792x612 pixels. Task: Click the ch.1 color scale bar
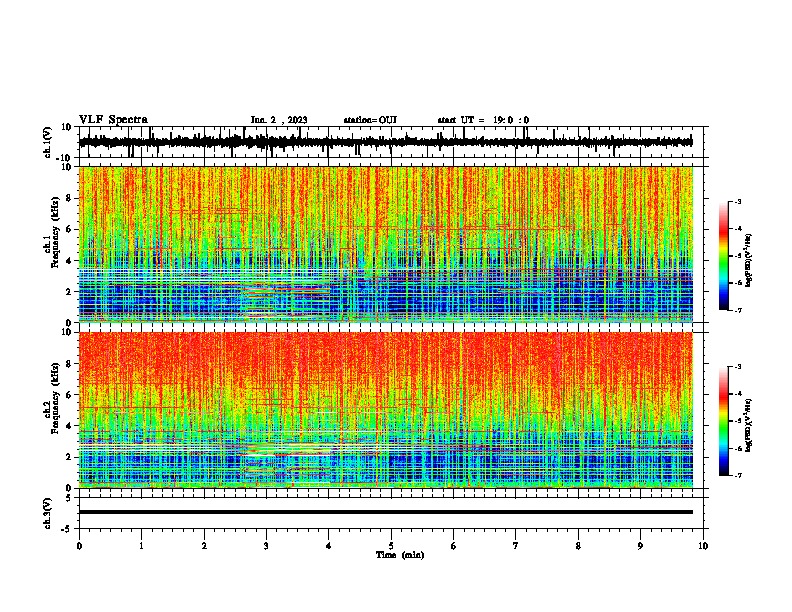pyautogui.click(x=723, y=256)
